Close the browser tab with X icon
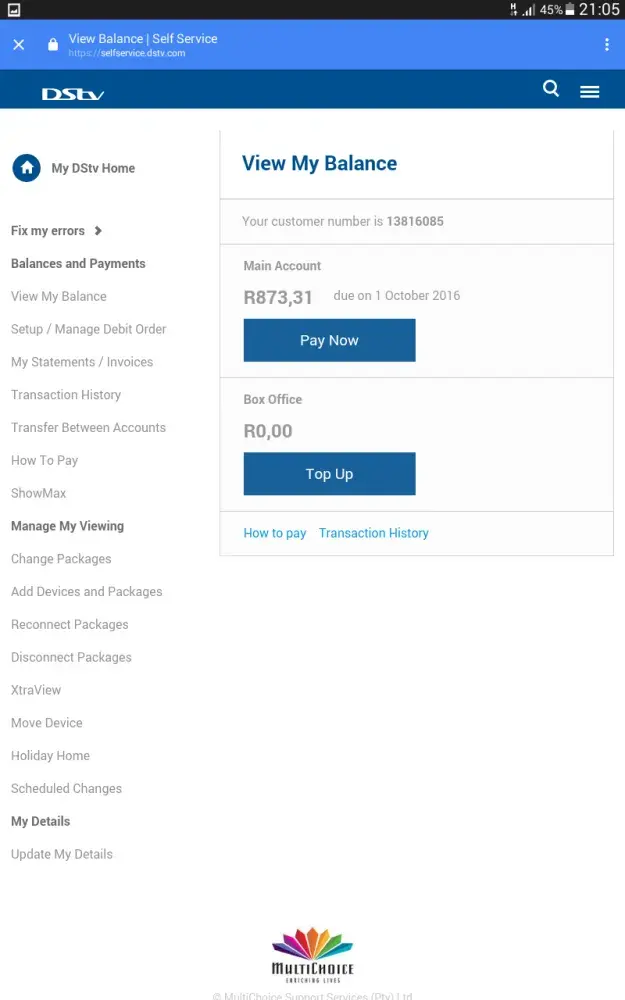 coord(19,45)
